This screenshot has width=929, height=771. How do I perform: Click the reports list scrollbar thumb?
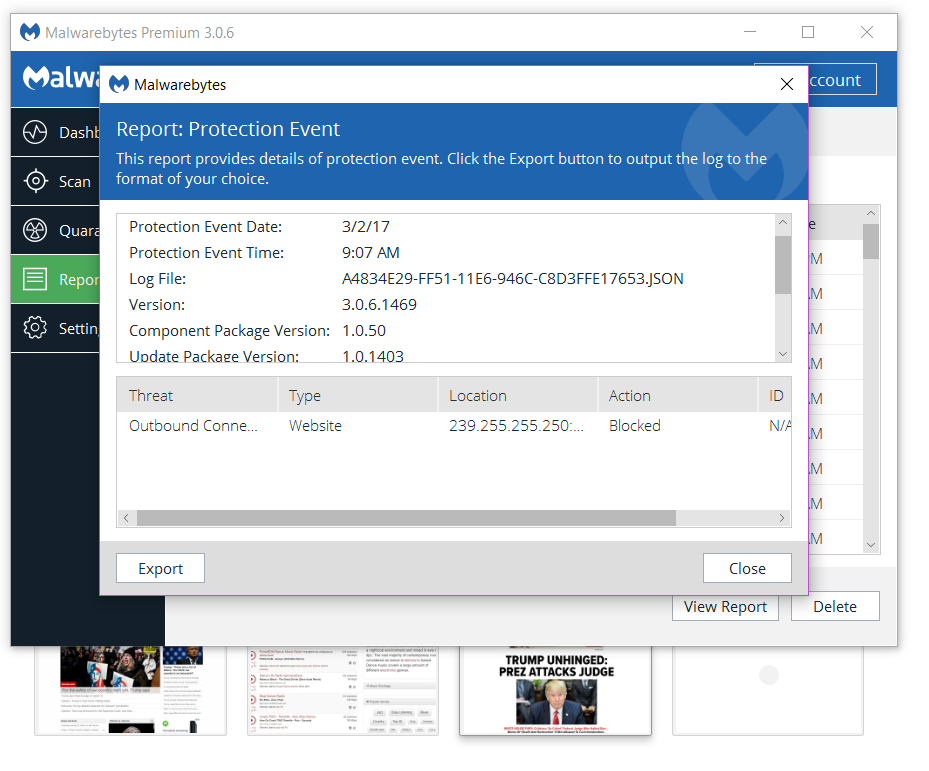pyautogui.click(x=870, y=242)
